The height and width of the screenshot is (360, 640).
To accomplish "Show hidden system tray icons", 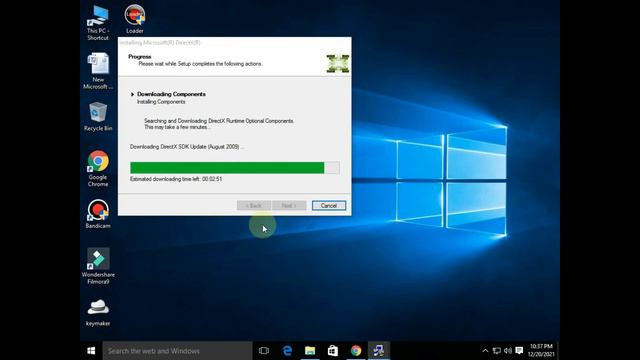I will pos(485,351).
